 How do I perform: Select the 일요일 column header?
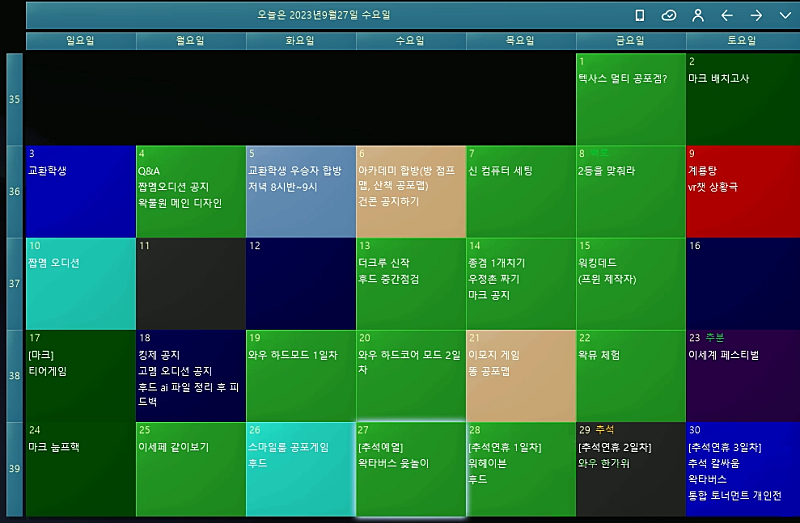81,41
